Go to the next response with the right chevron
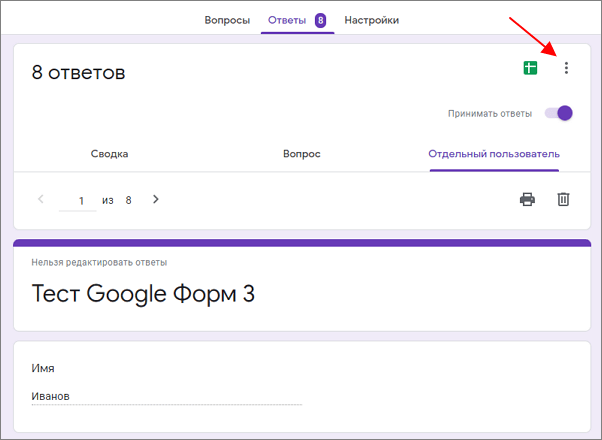Image resolution: width=602 pixels, height=440 pixels. [155, 199]
